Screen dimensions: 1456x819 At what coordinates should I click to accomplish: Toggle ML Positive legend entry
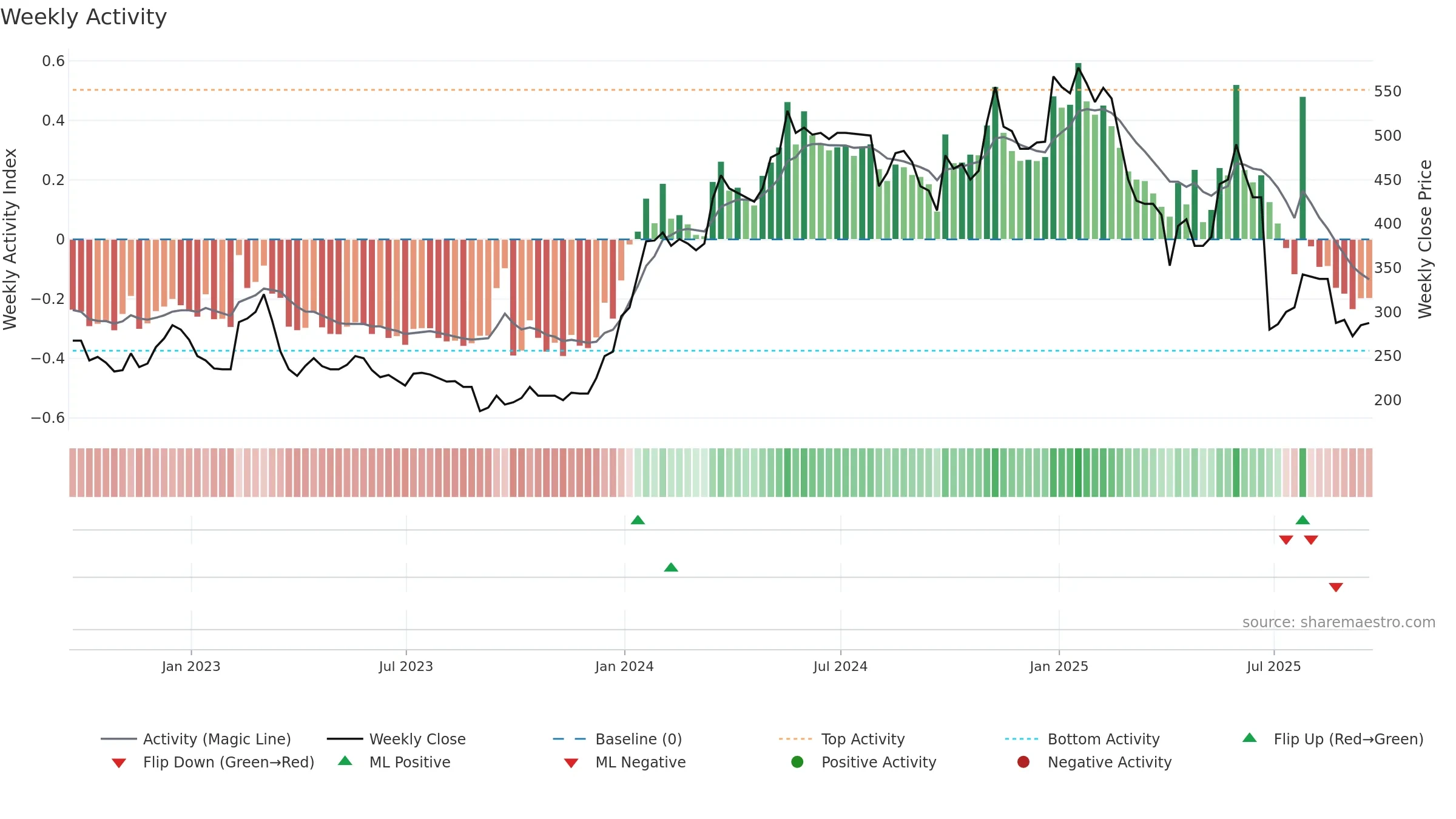(x=394, y=762)
